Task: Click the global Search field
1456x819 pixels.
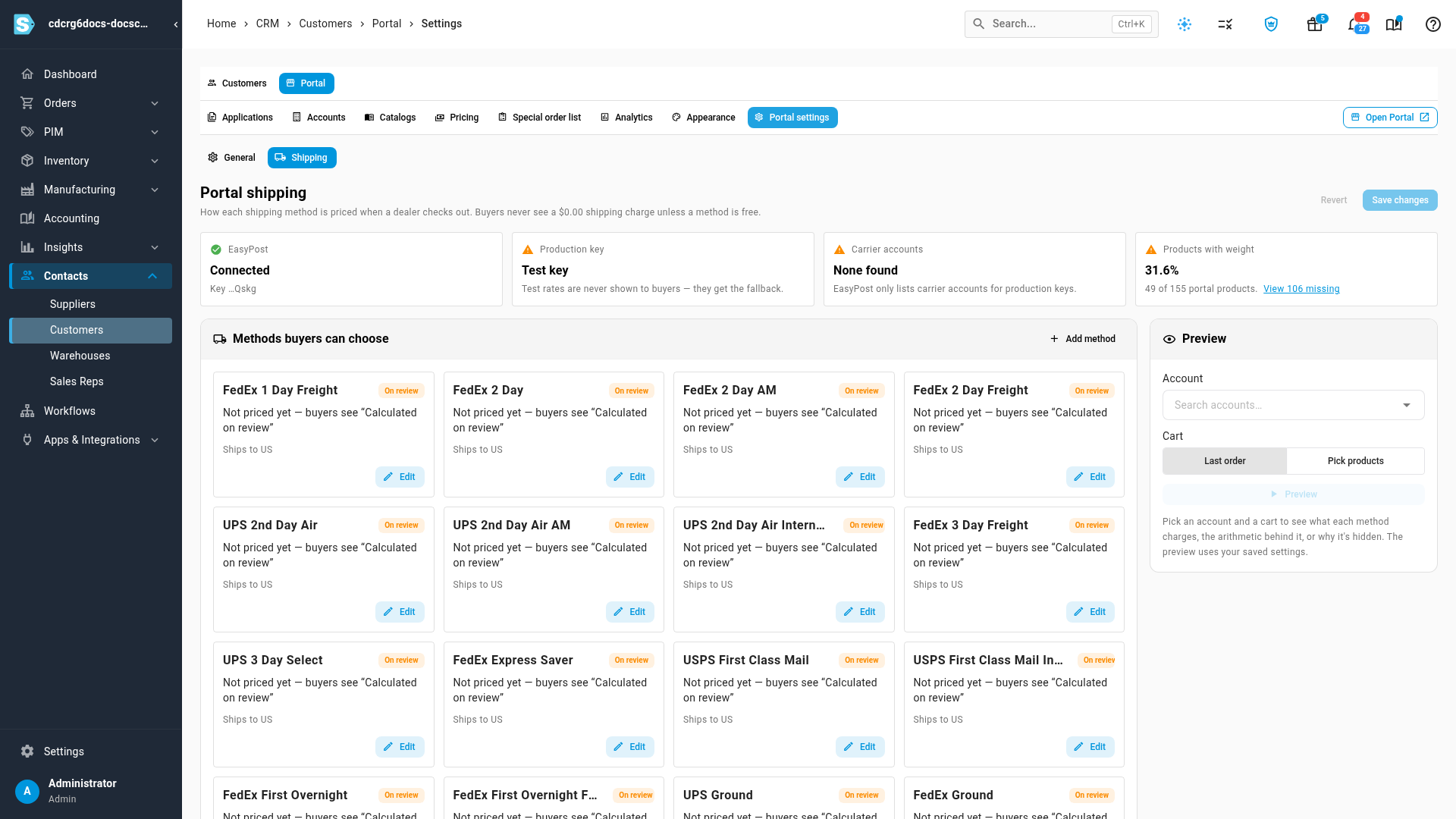Action: point(1061,24)
